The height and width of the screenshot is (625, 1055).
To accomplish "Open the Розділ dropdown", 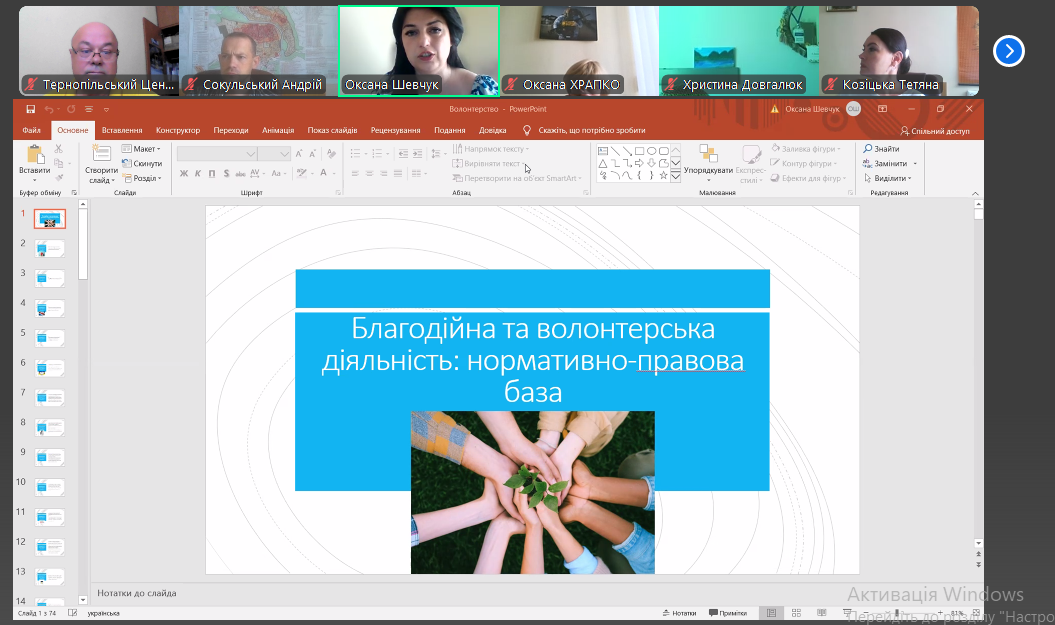I will [x=142, y=178].
